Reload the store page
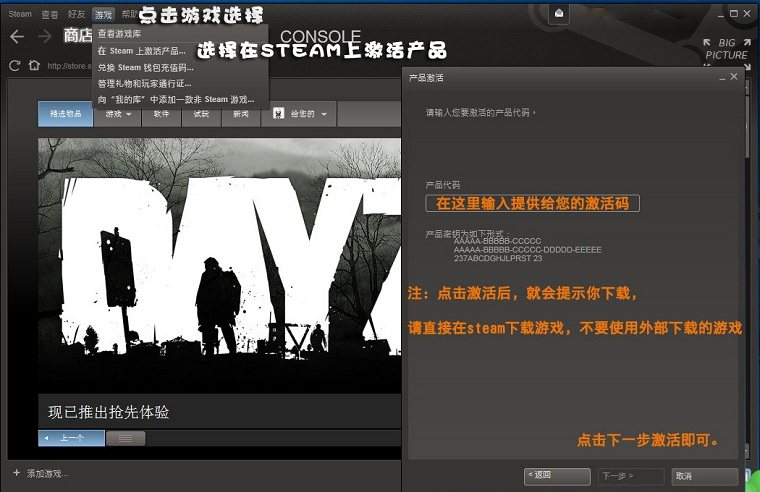760x492 pixels. pos(14,66)
